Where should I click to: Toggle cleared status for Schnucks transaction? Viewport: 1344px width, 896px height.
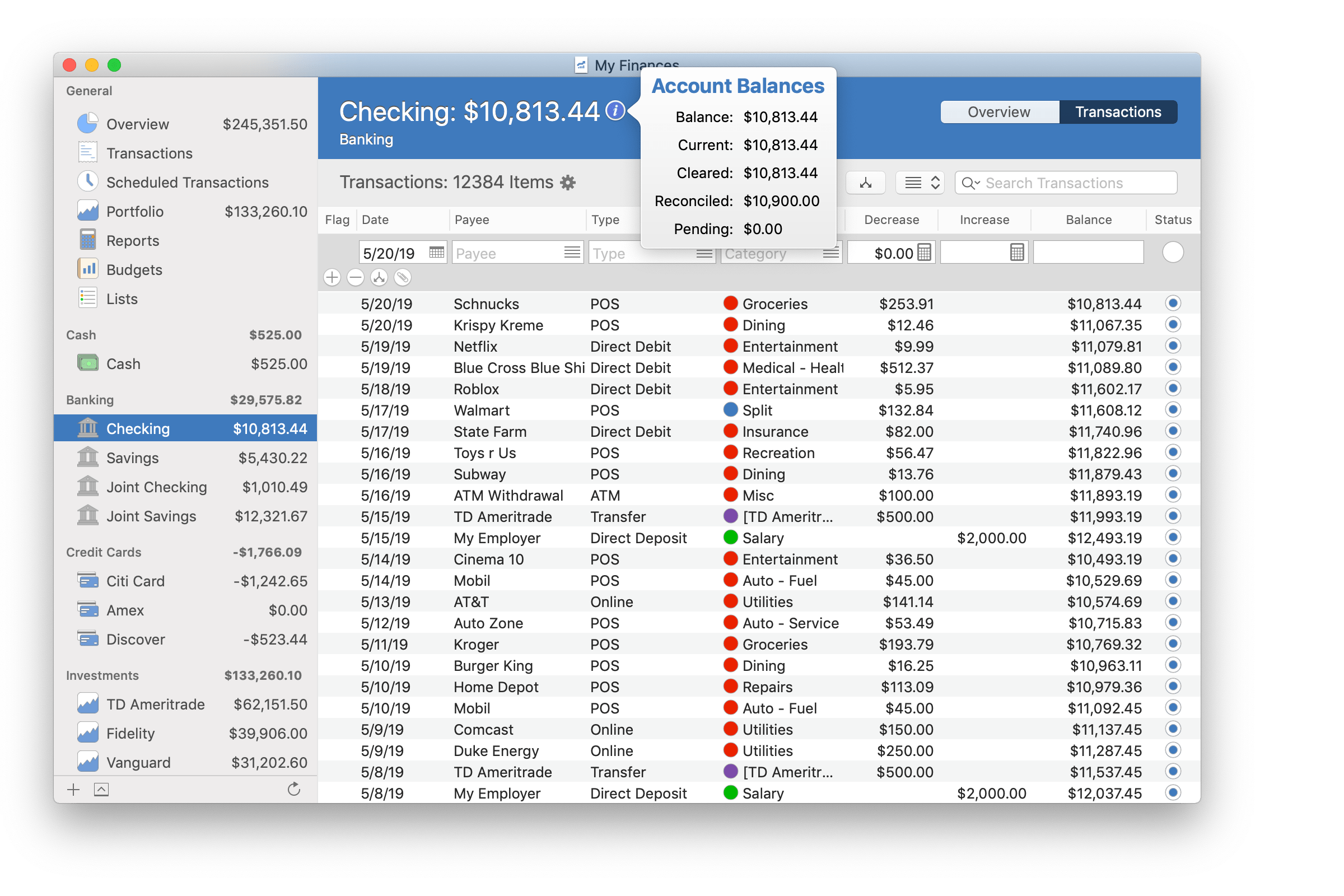(1173, 303)
